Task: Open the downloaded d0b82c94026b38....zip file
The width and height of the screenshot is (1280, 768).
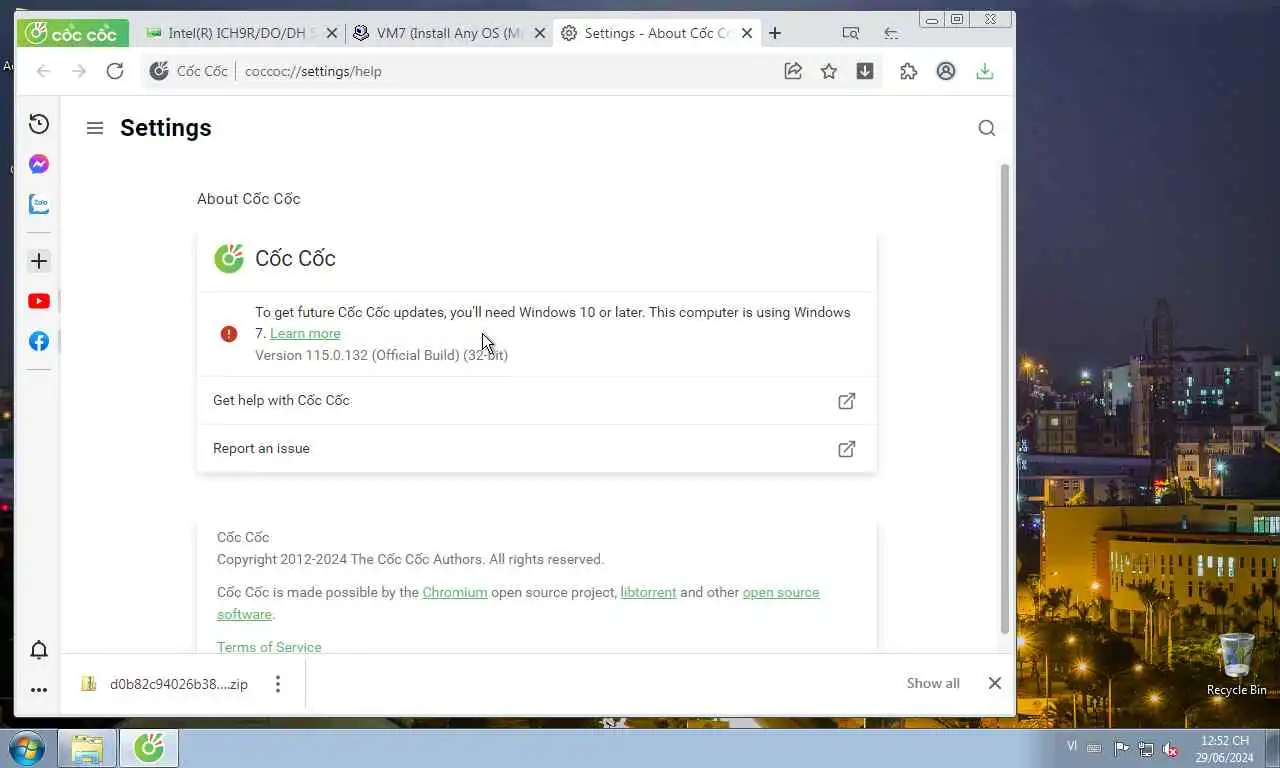Action: point(166,684)
